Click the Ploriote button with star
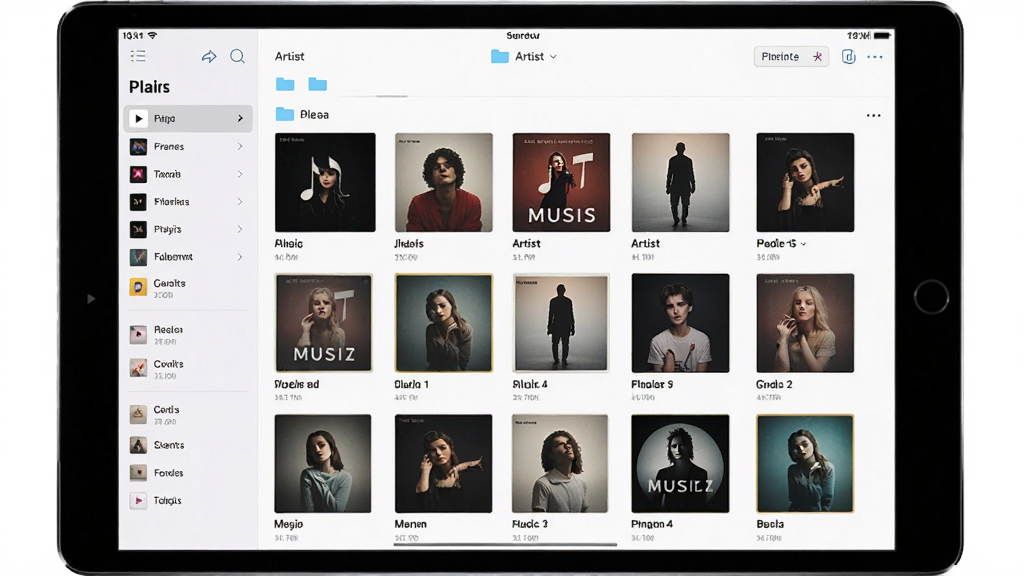Image resolution: width=1024 pixels, height=576 pixels. pos(792,57)
